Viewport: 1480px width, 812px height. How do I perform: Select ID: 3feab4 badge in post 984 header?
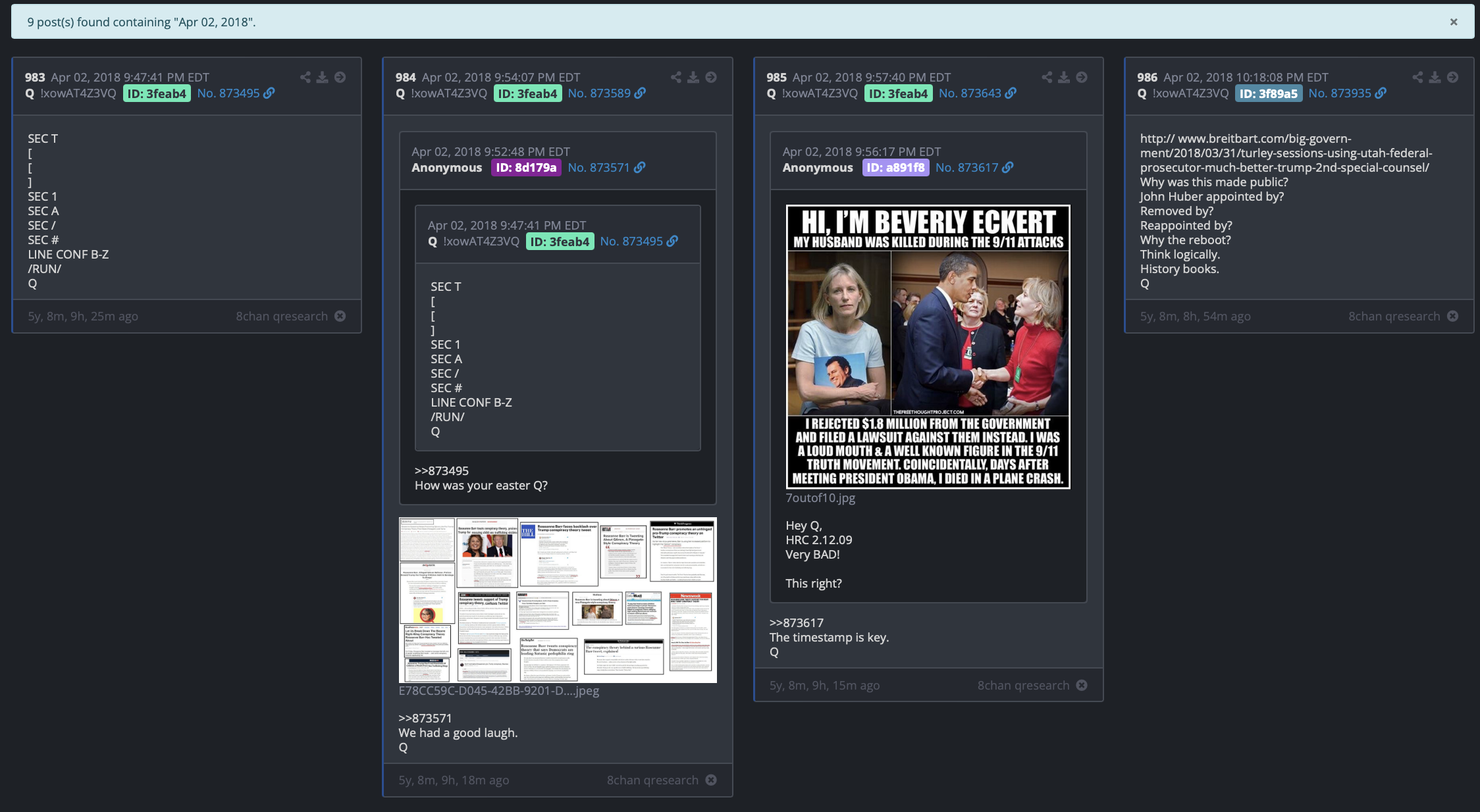tap(527, 93)
